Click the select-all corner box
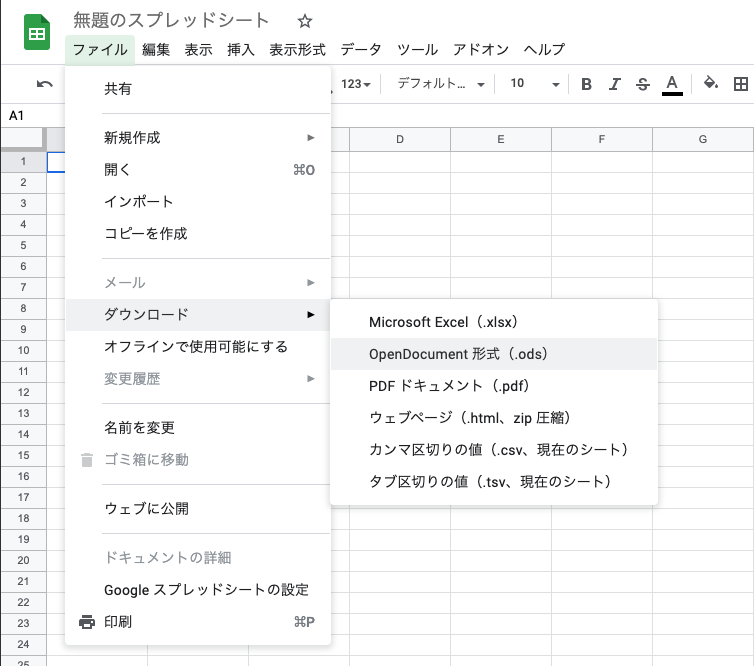754x666 pixels. tap(23, 138)
